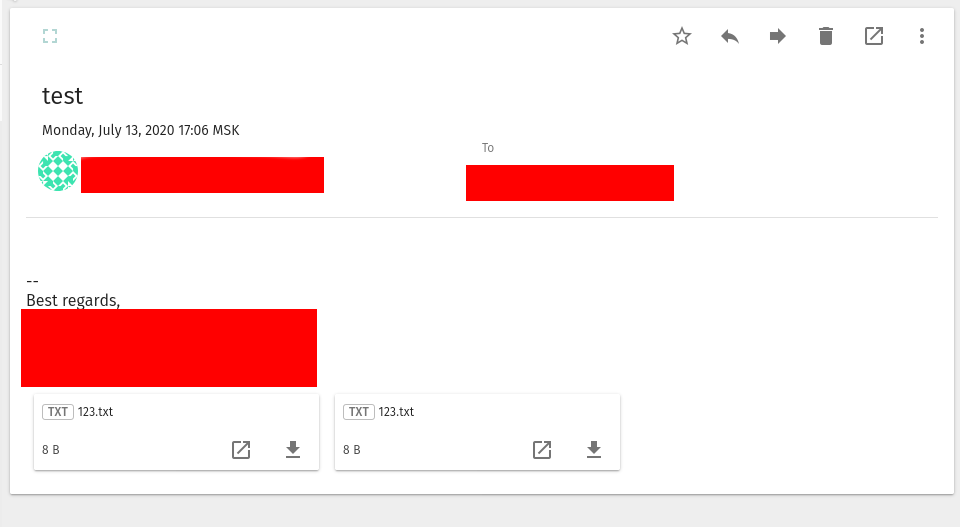Delete this email with trash icon
Screen dimensions: 960x527
[826, 37]
